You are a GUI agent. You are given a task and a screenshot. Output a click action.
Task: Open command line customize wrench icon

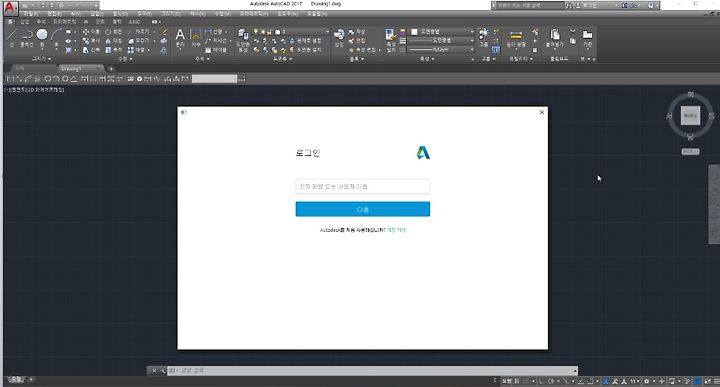[x=163, y=370]
